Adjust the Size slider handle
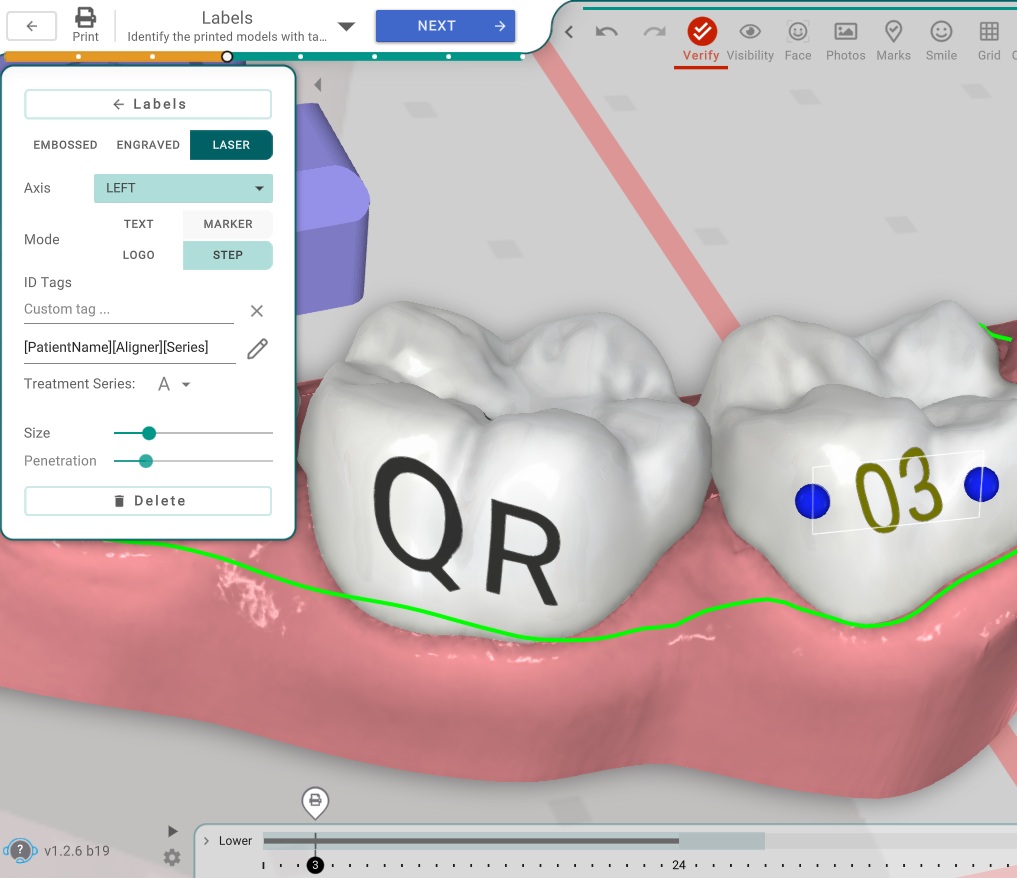1017x878 pixels. tap(149, 433)
